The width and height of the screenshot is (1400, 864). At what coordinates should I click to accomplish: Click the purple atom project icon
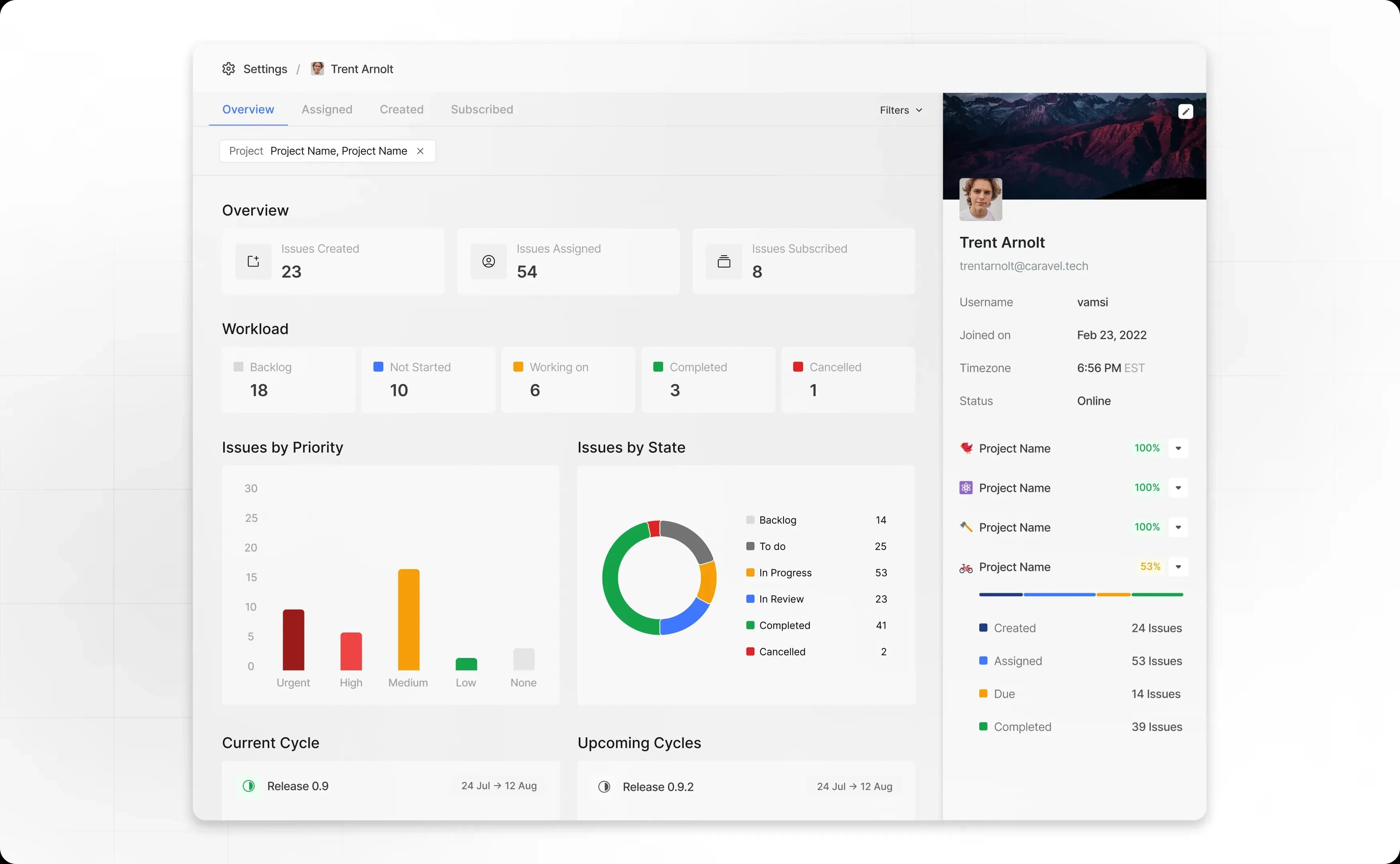[966, 488]
